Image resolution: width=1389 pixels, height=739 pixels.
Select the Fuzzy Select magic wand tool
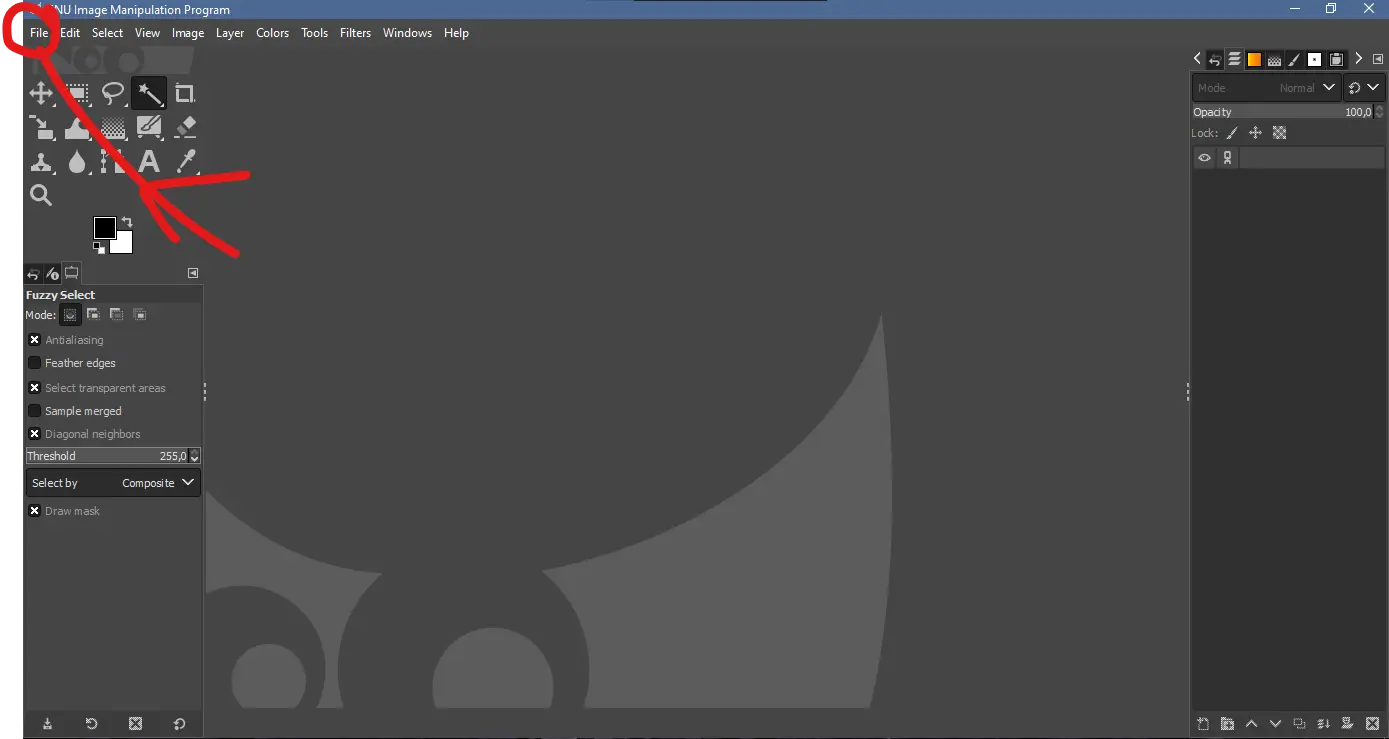[x=149, y=94]
